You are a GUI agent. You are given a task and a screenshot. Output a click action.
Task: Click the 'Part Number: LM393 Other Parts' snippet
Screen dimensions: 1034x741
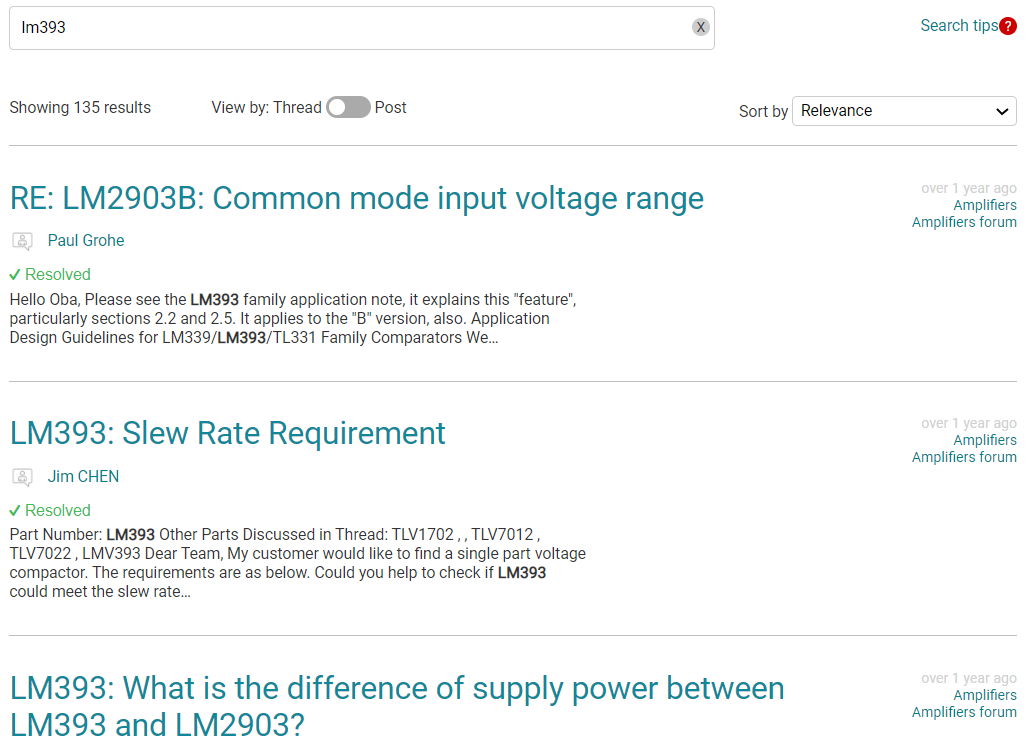(x=297, y=563)
